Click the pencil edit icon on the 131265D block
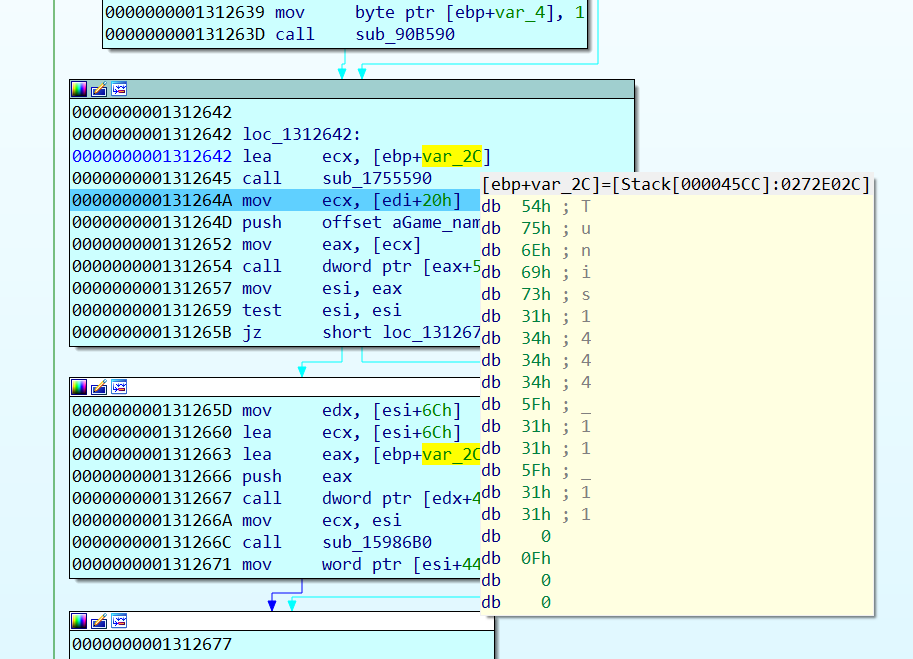The width and height of the screenshot is (913, 659). 98,387
